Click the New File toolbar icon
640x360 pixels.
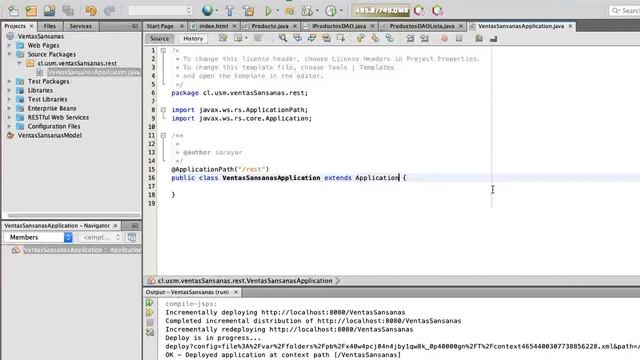click(13, 11)
